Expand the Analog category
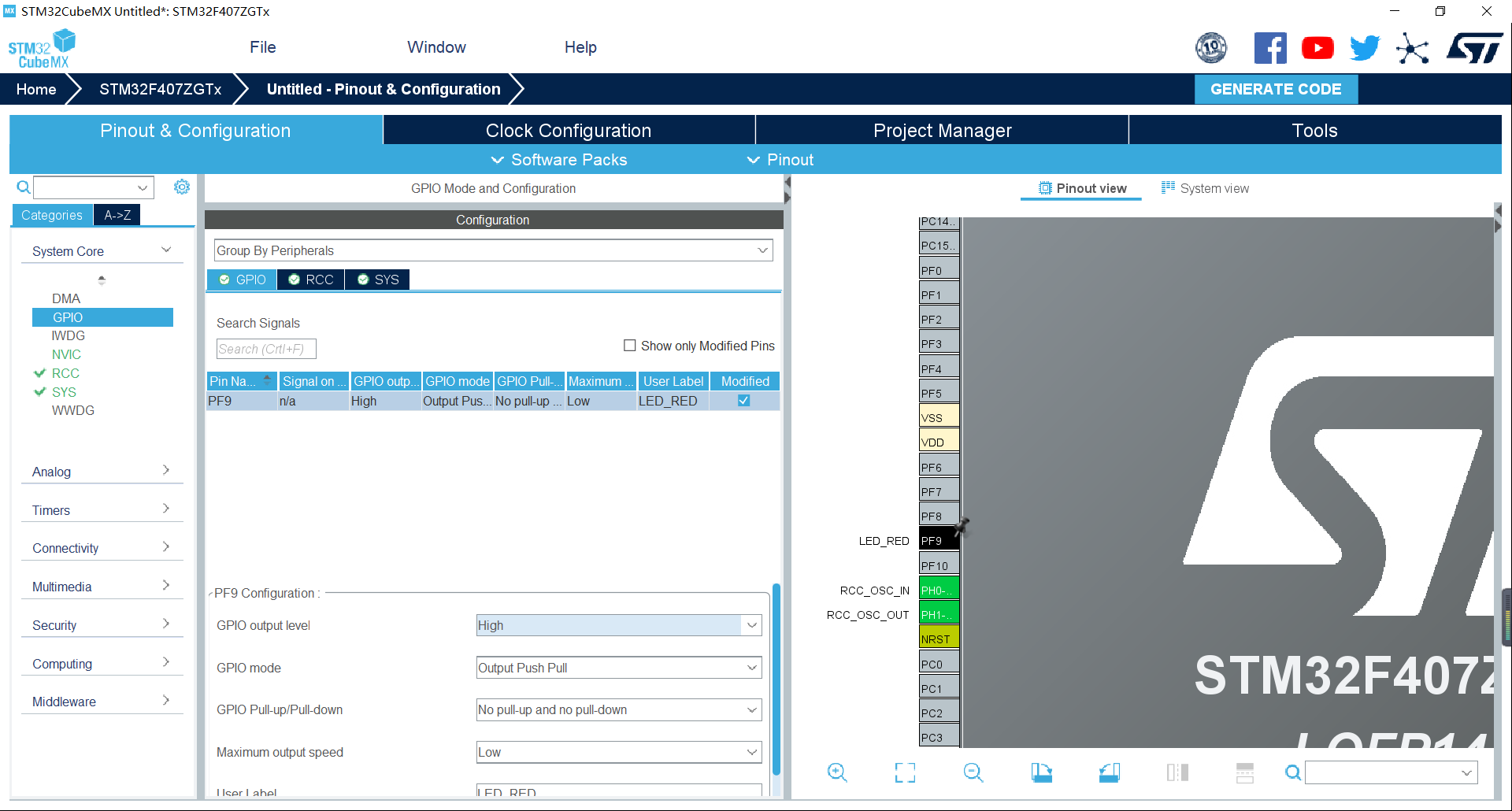 102,471
